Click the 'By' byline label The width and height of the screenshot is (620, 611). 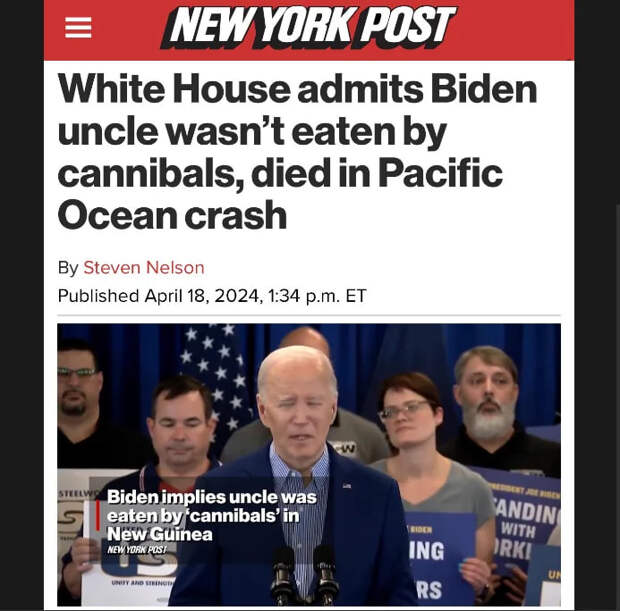pos(68,268)
